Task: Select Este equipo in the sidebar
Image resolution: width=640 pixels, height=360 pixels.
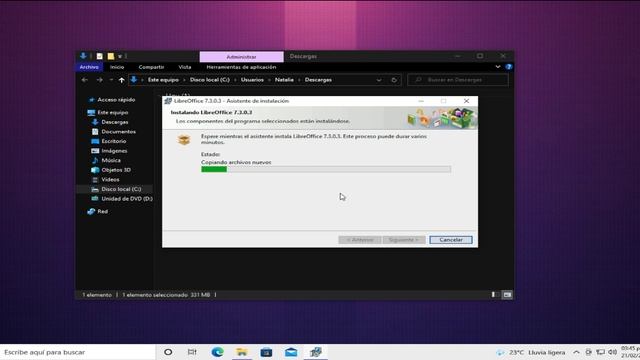Action: point(113,112)
